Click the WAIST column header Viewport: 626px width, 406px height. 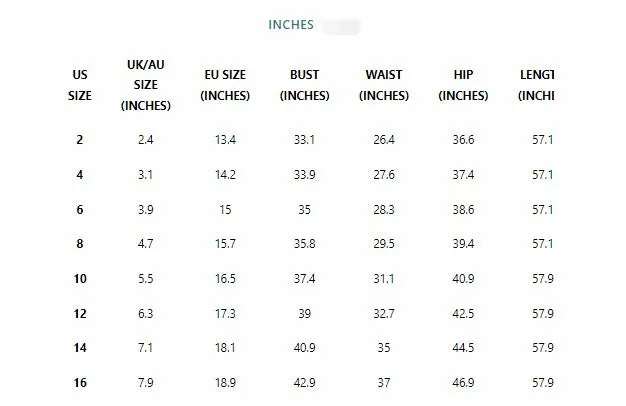384,85
